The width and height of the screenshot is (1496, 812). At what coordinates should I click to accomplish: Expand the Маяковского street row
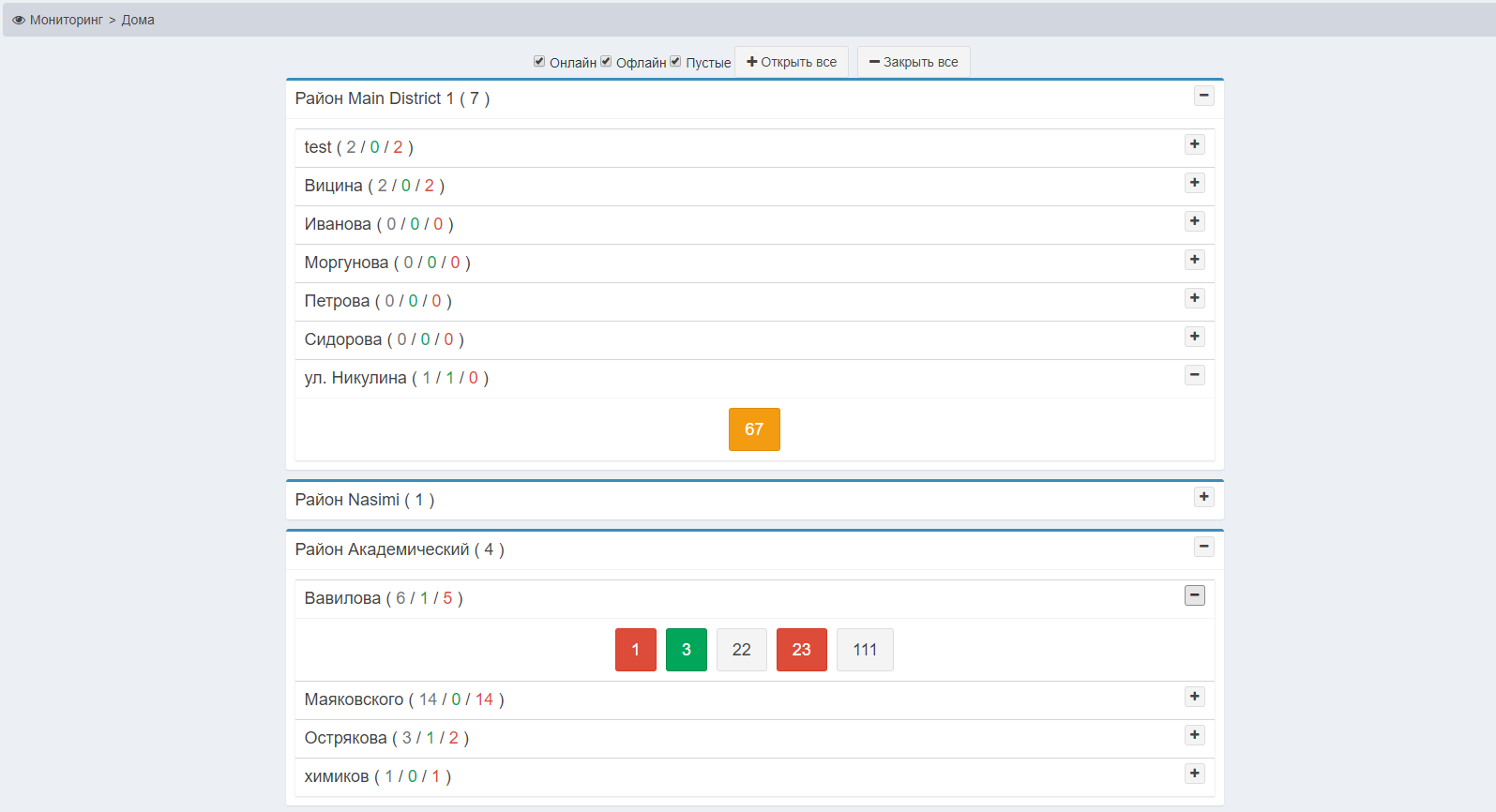1194,697
